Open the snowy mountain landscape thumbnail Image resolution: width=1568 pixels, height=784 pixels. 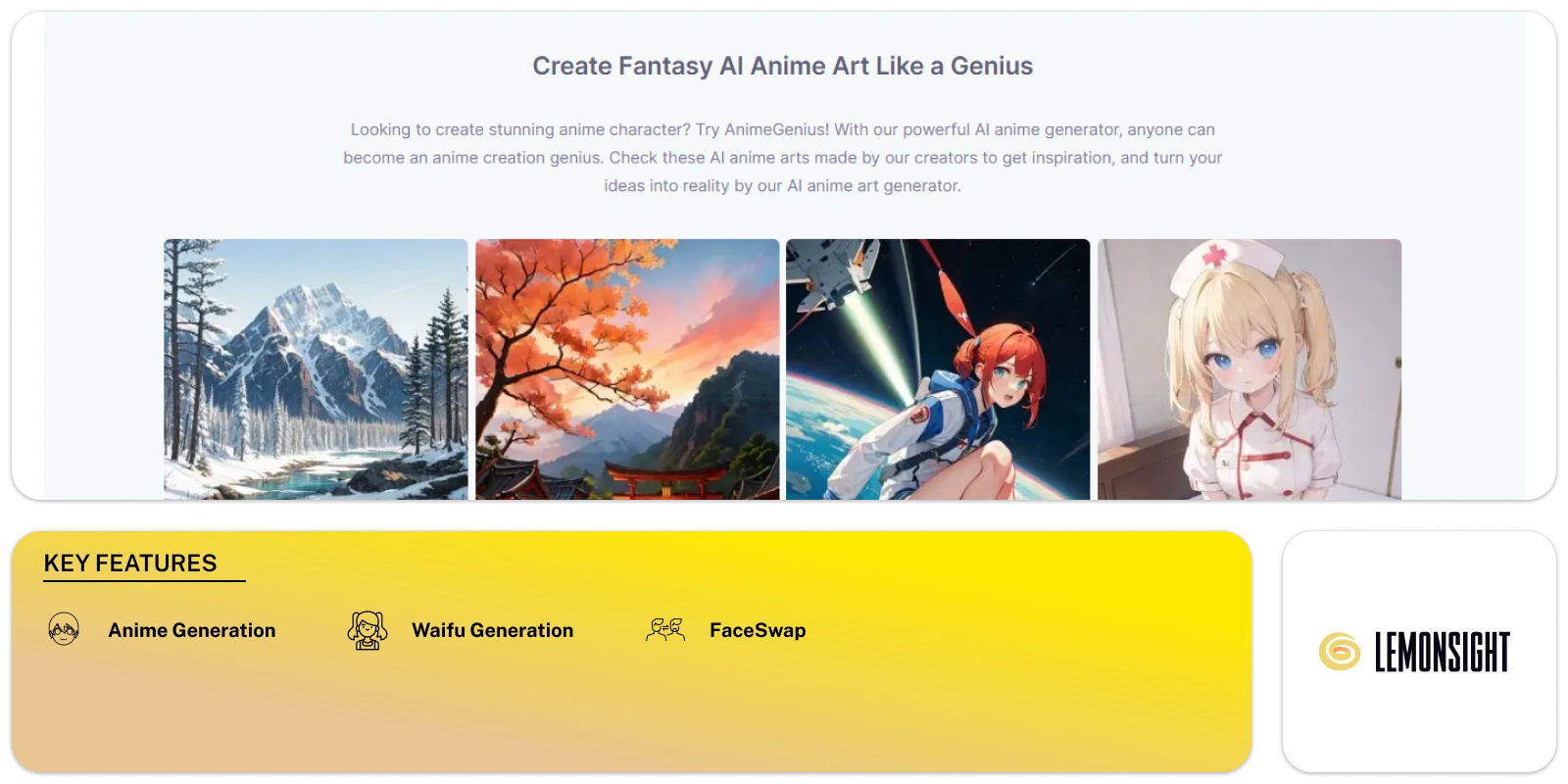pyautogui.click(x=316, y=369)
